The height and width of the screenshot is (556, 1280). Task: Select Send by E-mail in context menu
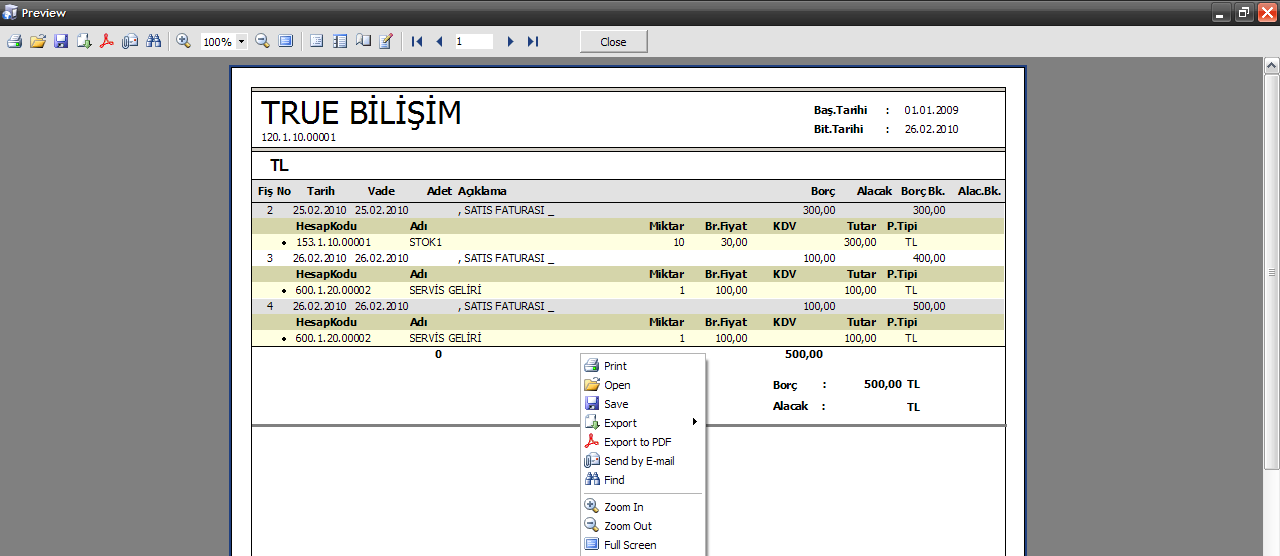tap(639, 461)
